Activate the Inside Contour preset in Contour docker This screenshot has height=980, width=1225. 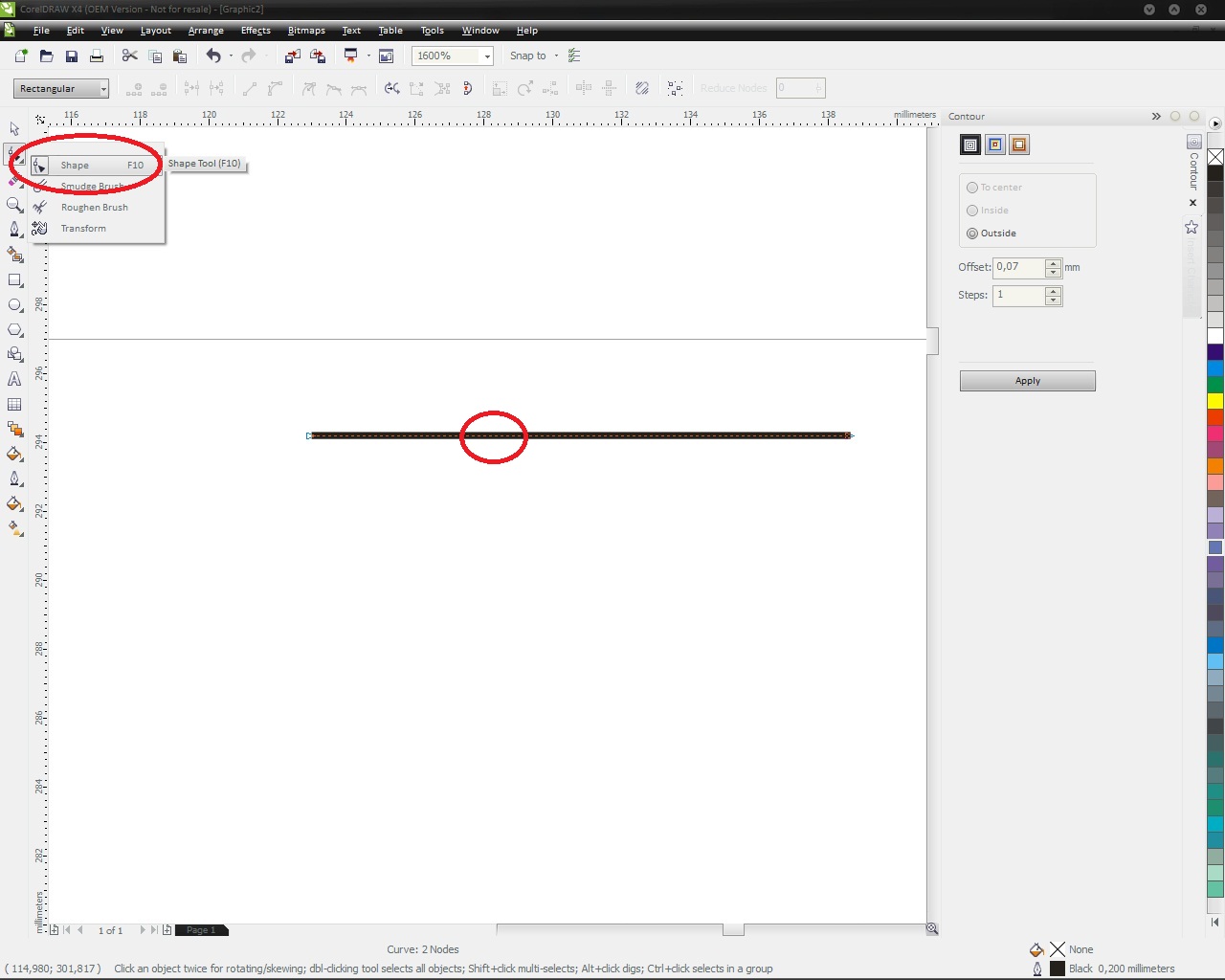994,145
